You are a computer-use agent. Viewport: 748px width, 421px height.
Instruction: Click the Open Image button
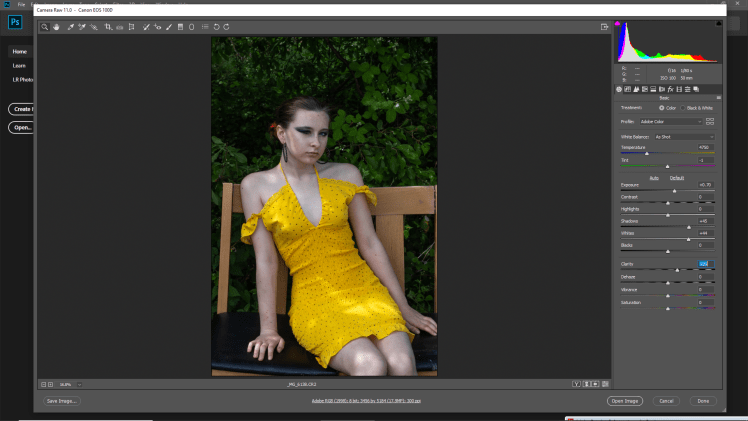point(624,400)
